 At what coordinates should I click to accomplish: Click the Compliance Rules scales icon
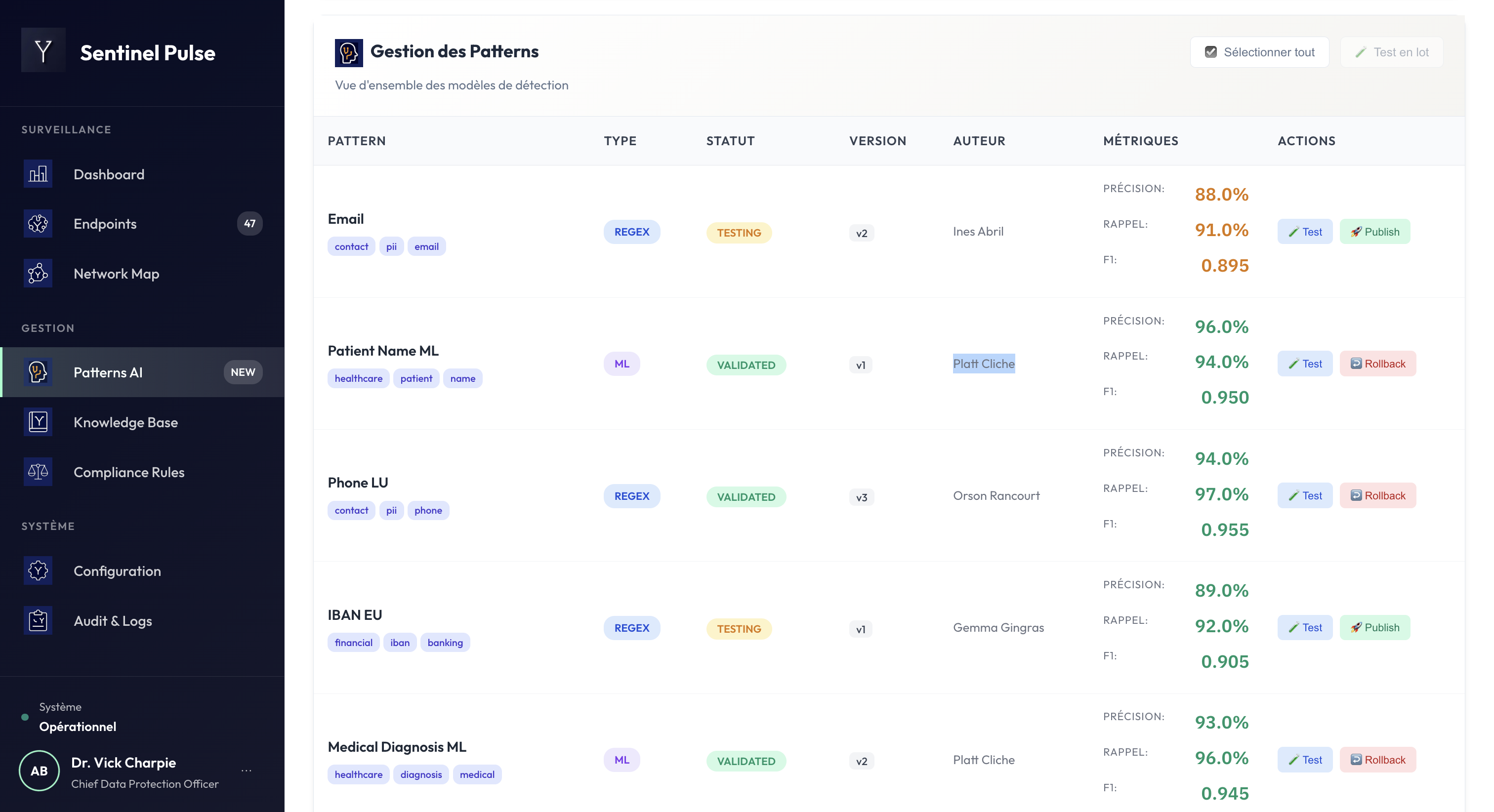(38, 472)
